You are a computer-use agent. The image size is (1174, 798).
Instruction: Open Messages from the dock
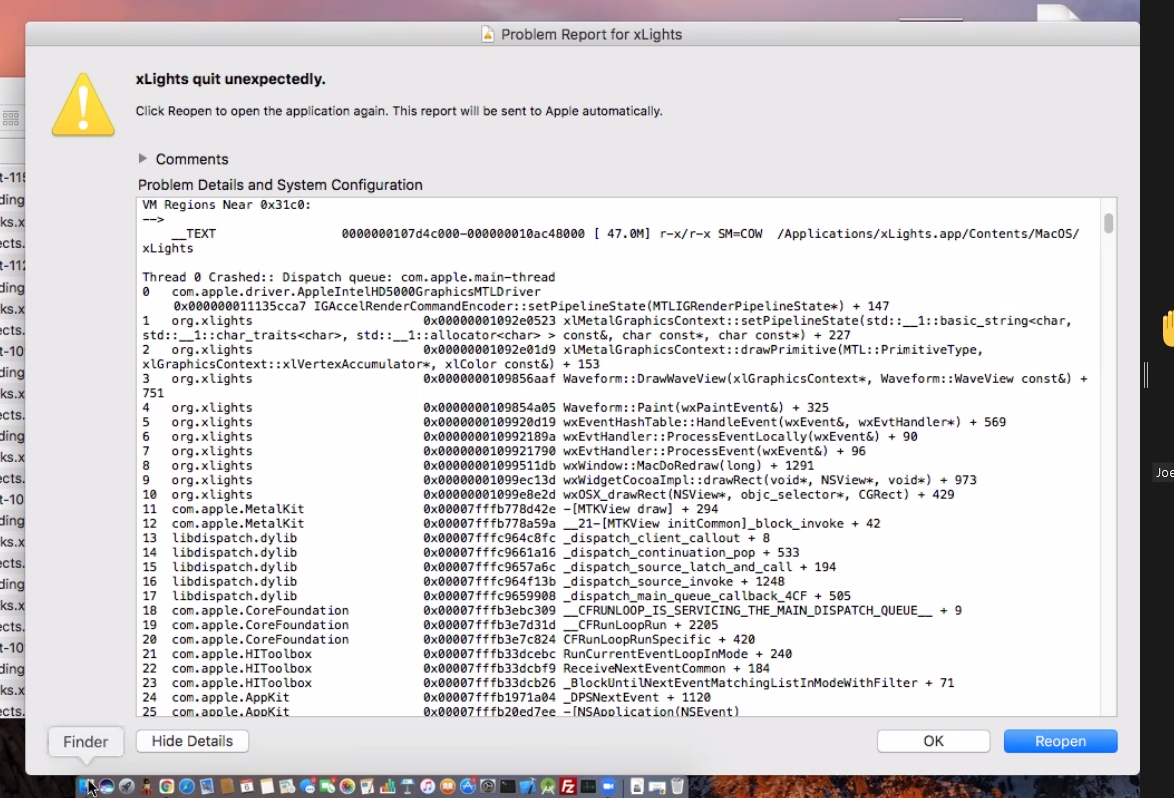307,787
